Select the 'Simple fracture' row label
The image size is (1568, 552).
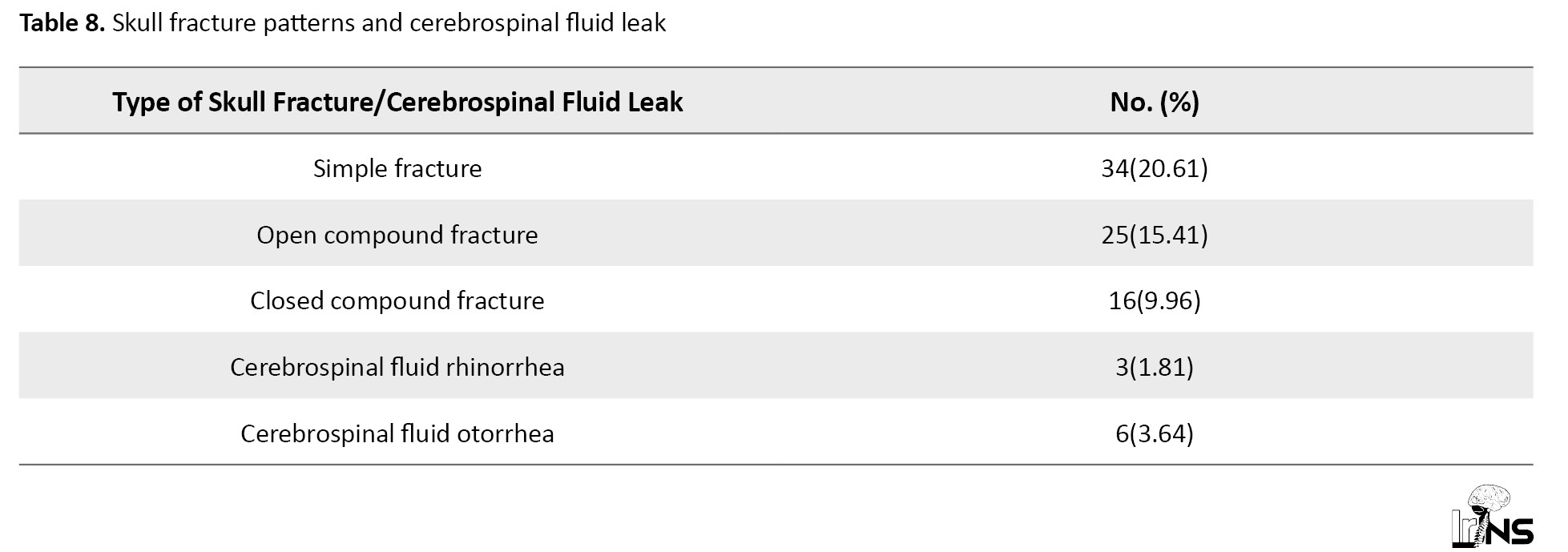pos(397,169)
